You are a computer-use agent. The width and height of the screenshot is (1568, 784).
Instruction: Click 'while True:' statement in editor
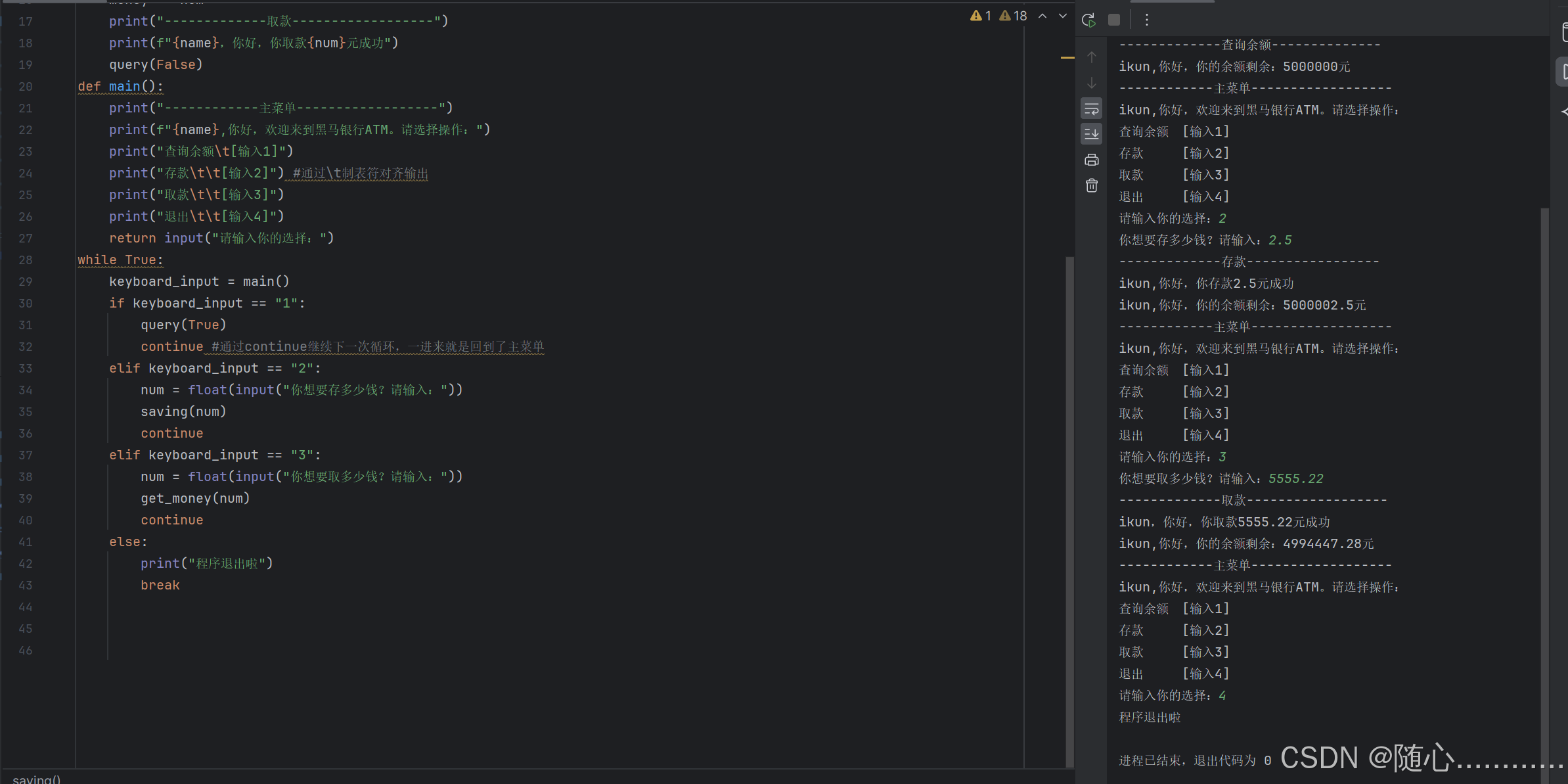(x=120, y=260)
